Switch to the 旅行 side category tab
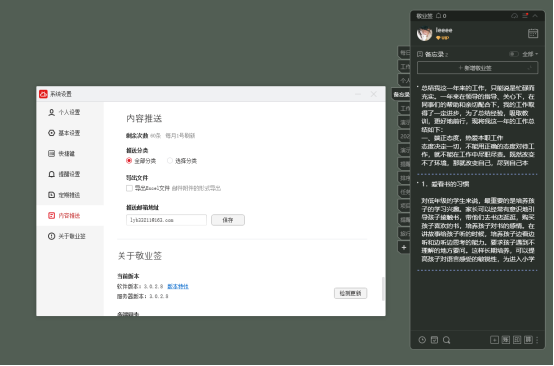The image size is (554, 366). pos(405,234)
